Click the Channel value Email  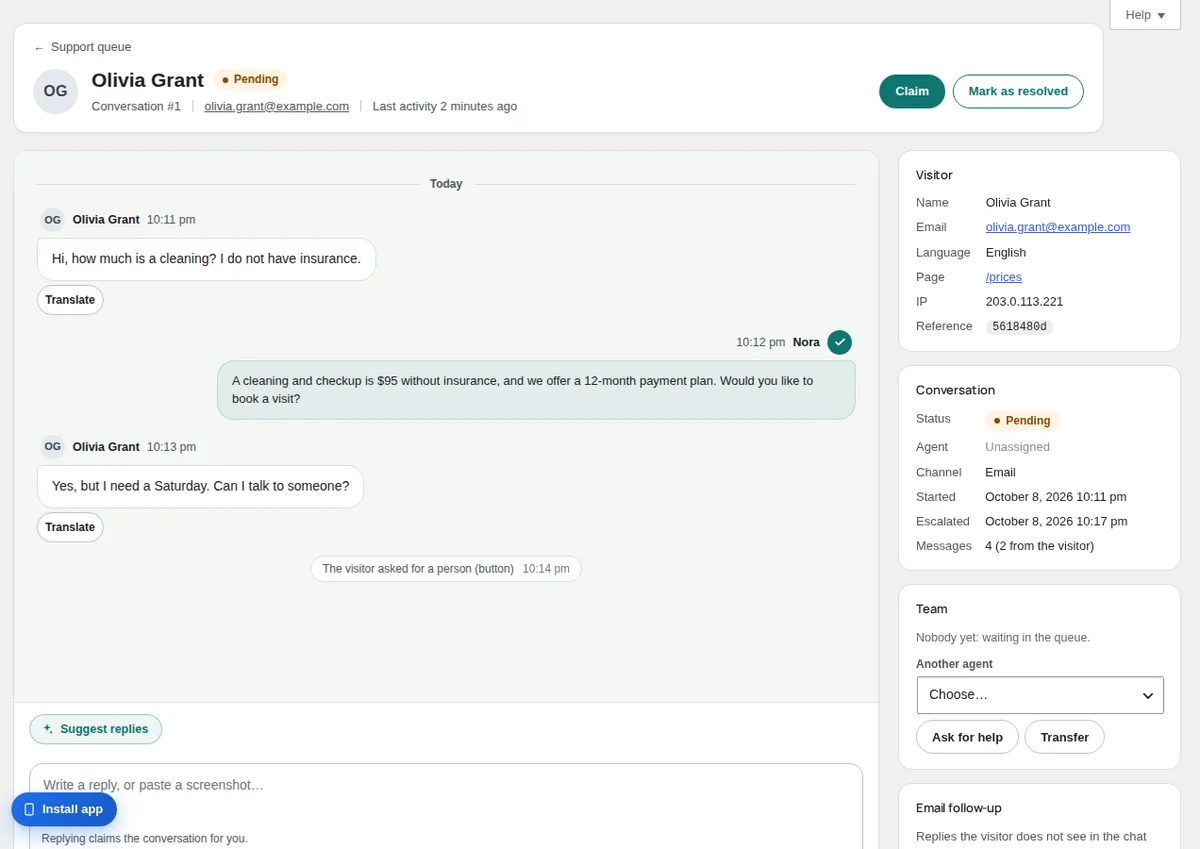point(1000,472)
